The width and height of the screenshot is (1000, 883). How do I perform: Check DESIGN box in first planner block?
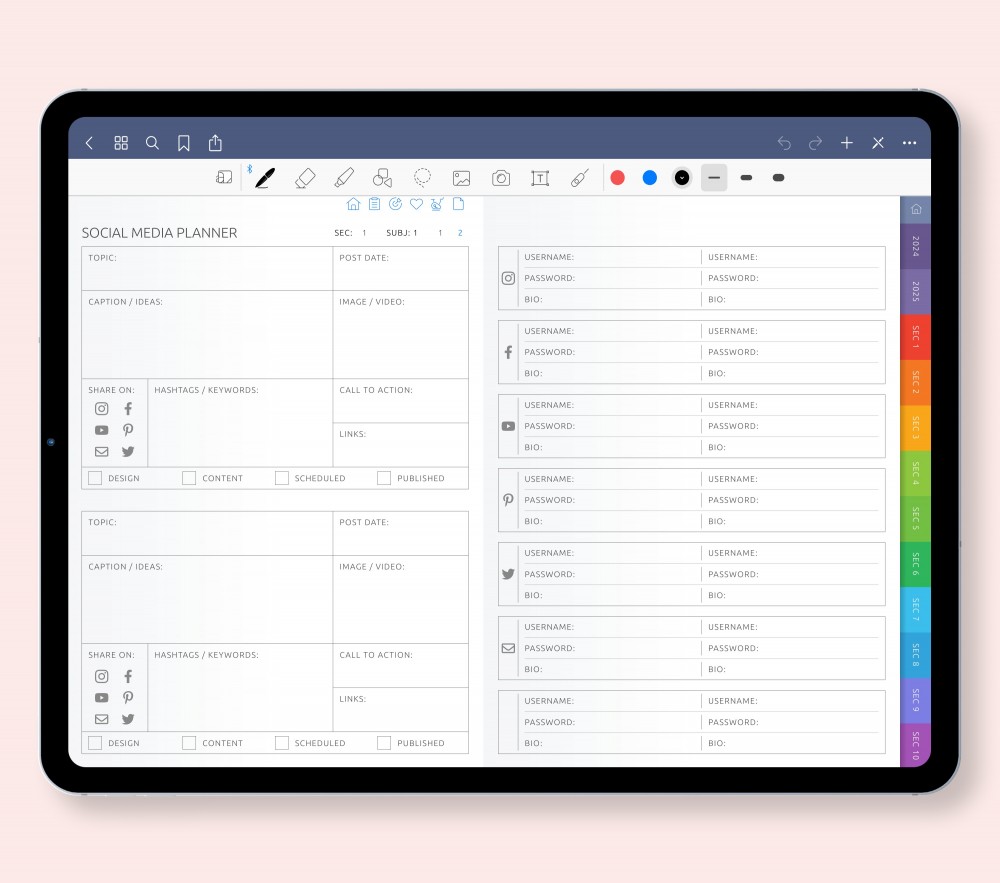(95, 478)
